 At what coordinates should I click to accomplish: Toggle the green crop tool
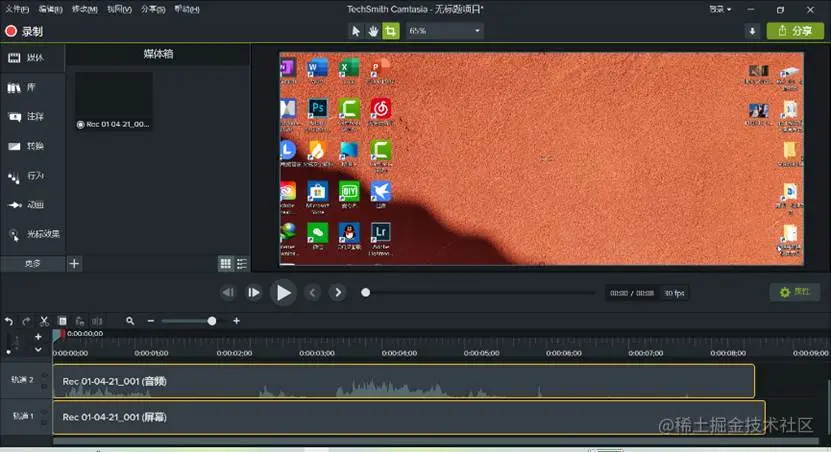coord(391,31)
